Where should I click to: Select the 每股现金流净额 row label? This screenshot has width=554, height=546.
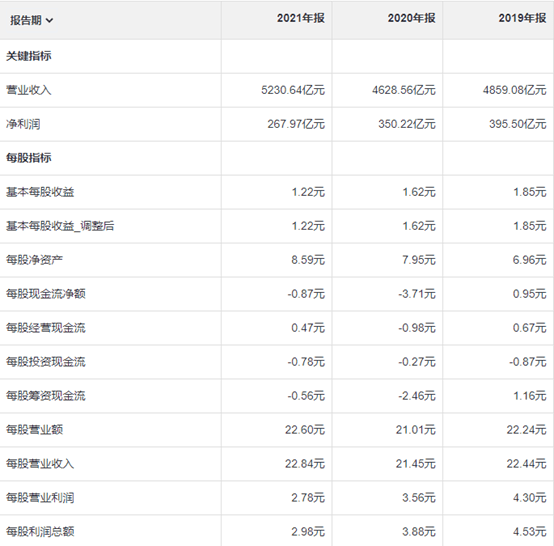46,294
